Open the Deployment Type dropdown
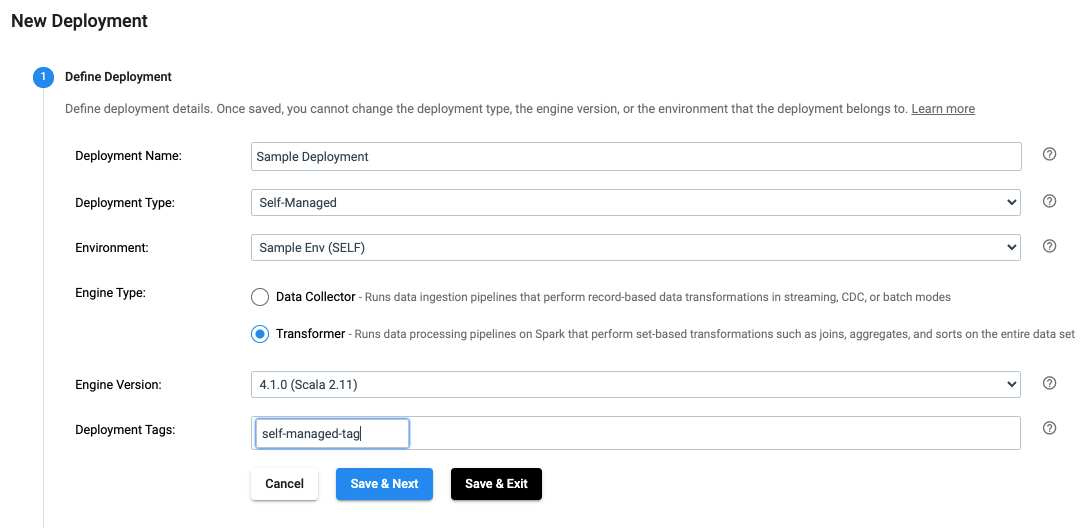 (635, 202)
